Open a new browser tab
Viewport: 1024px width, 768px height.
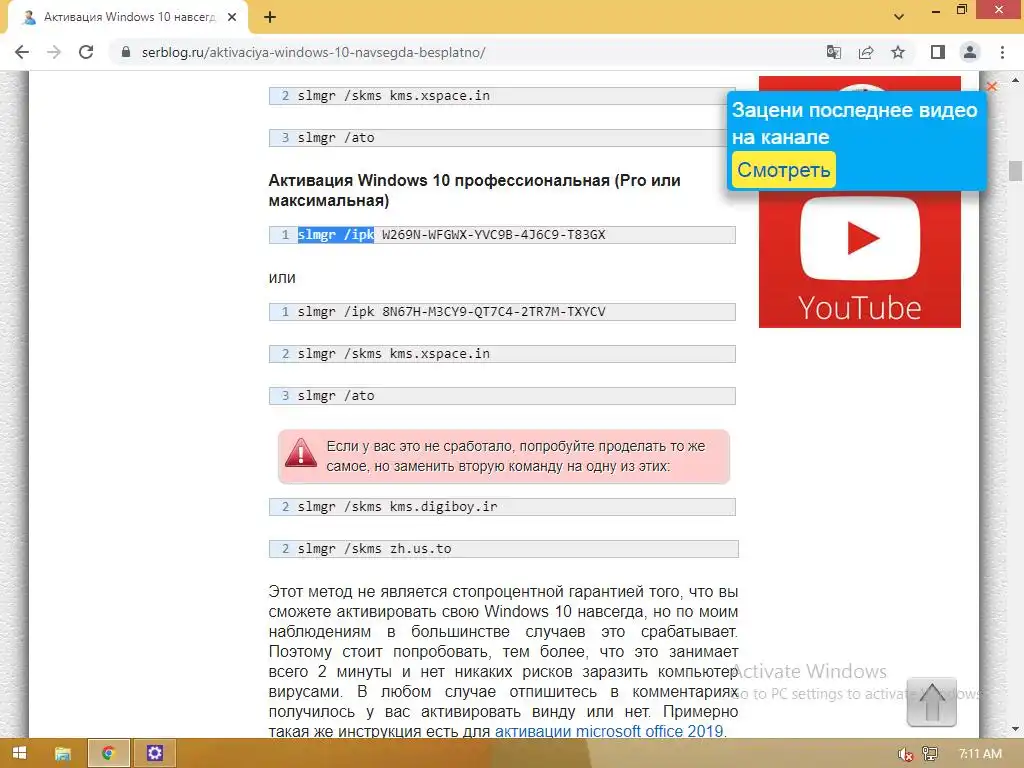(270, 18)
